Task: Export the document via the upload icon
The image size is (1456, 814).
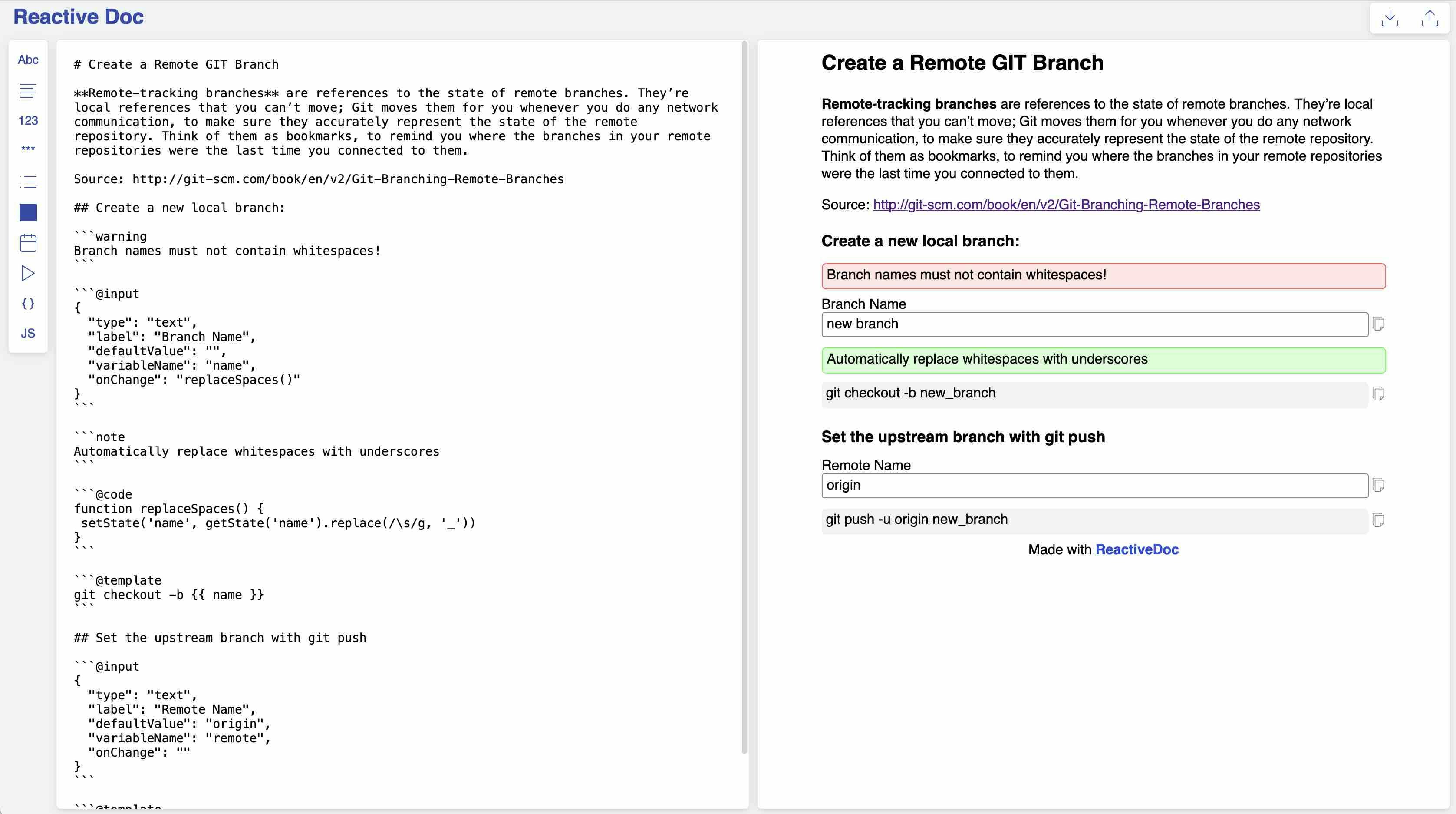Action: pyautogui.click(x=1430, y=18)
